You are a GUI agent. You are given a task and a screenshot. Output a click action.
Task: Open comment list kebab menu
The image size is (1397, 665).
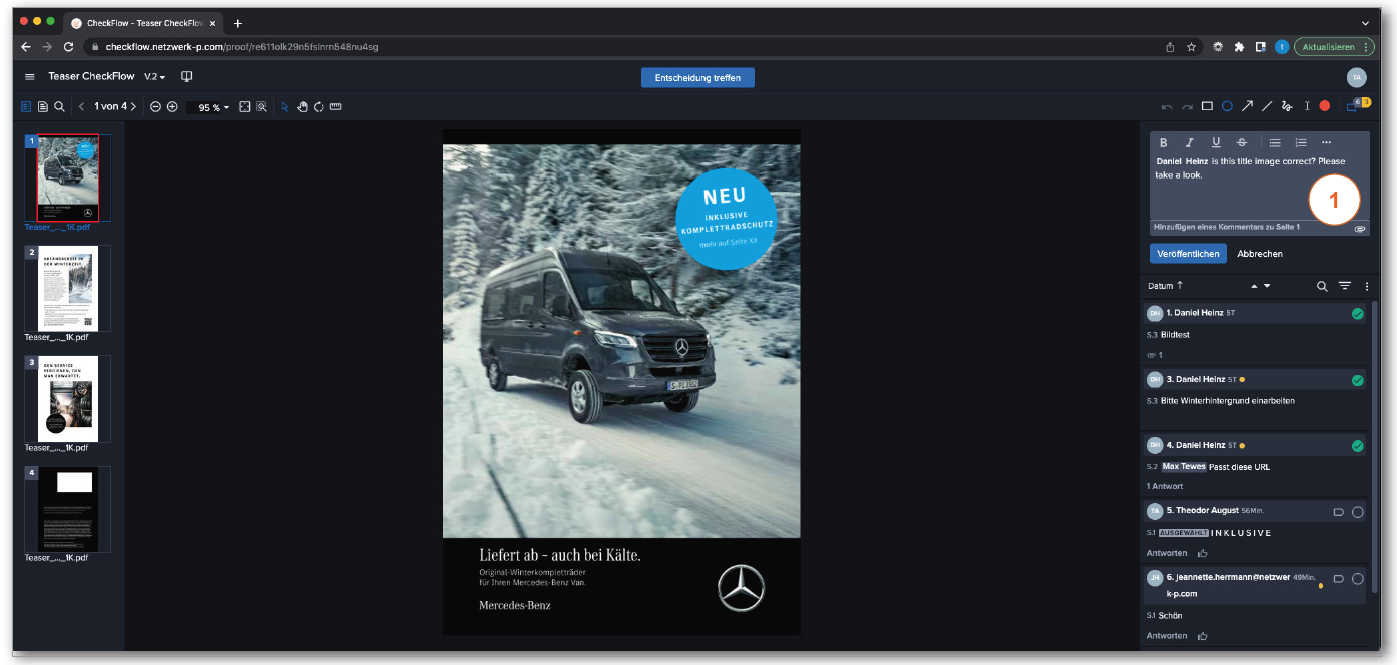pos(1366,286)
